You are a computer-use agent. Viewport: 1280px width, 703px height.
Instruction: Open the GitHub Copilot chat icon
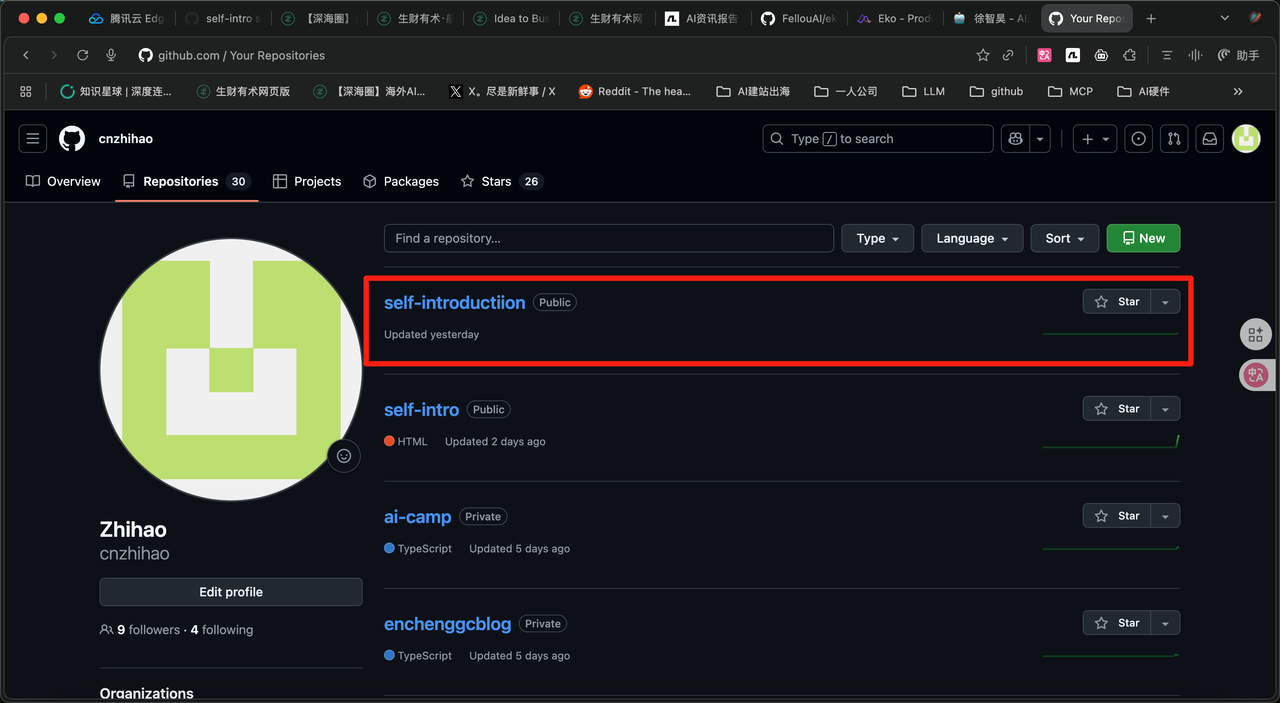coord(1016,139)
